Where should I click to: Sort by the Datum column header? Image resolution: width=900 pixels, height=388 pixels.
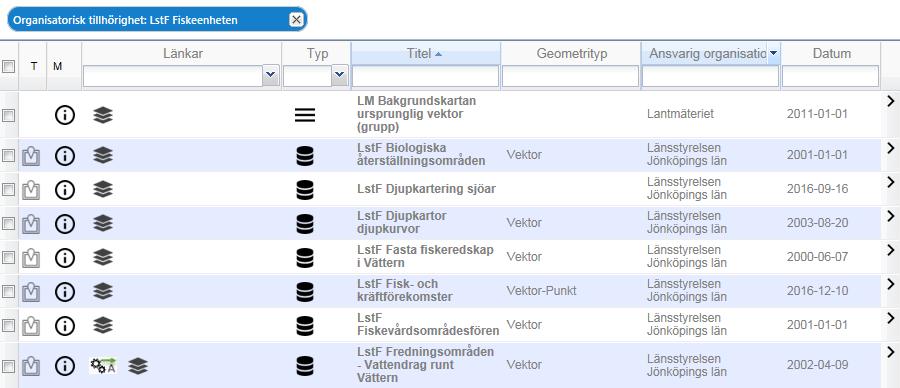[832, 53]
